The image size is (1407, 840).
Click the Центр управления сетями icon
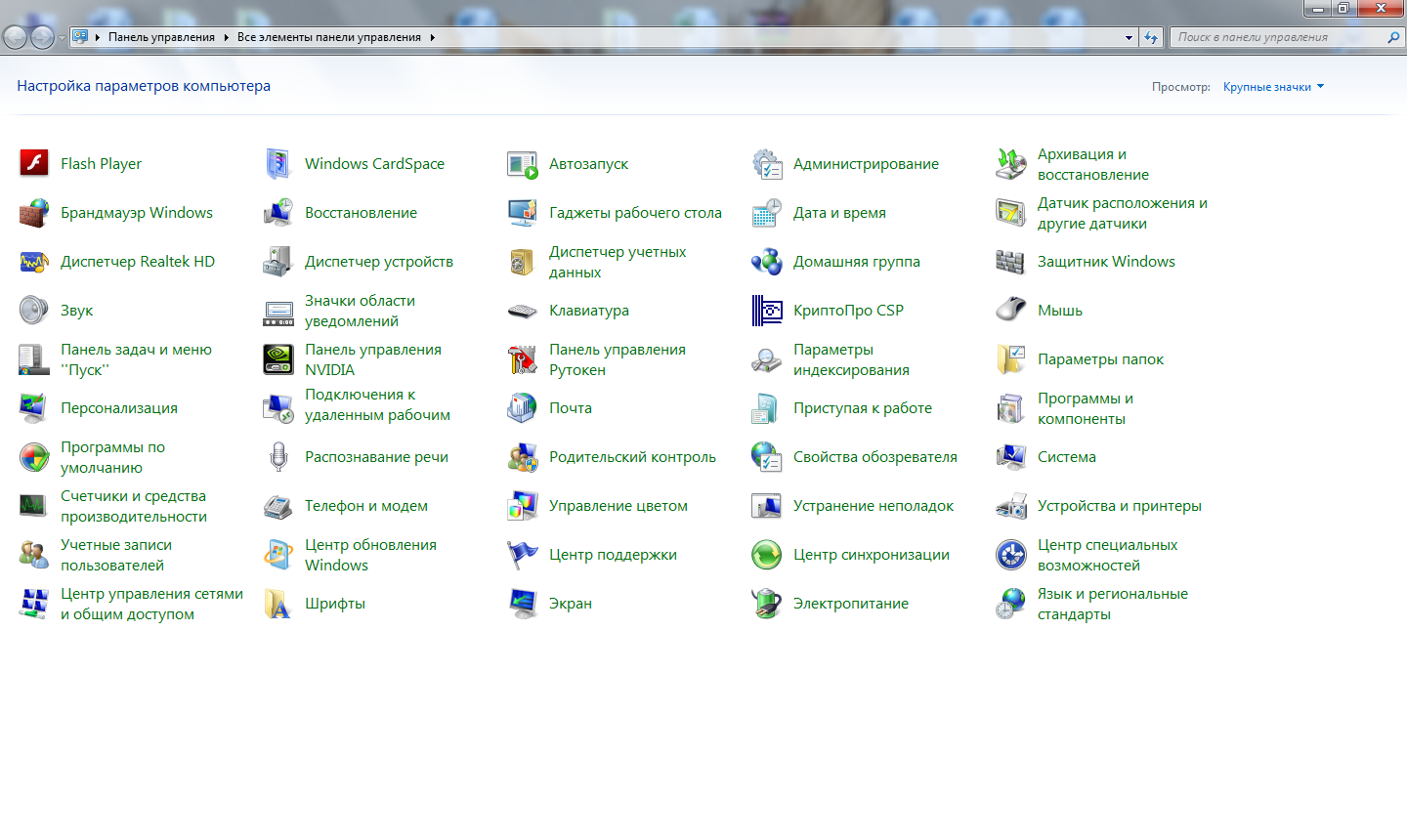click(34, 603)
